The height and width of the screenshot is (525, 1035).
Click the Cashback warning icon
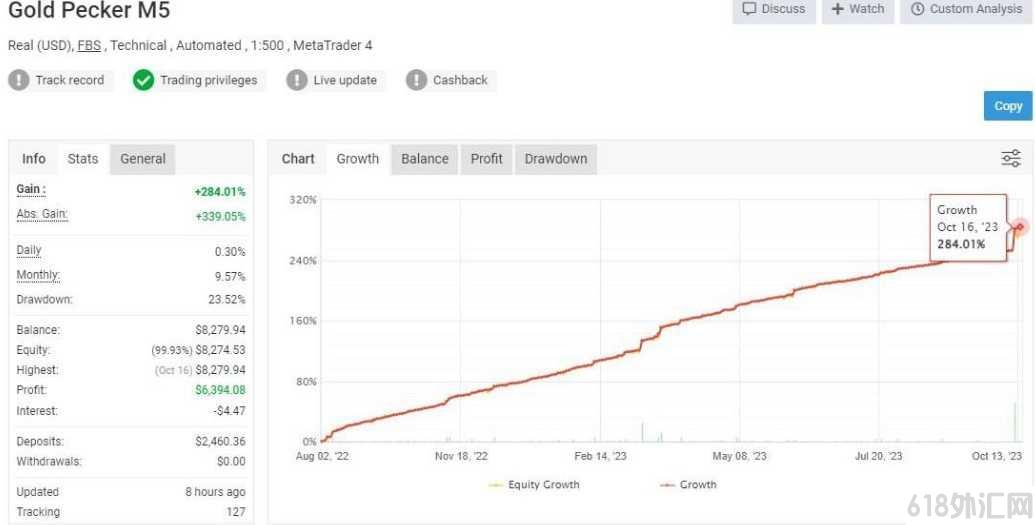(x=416, y=80)
